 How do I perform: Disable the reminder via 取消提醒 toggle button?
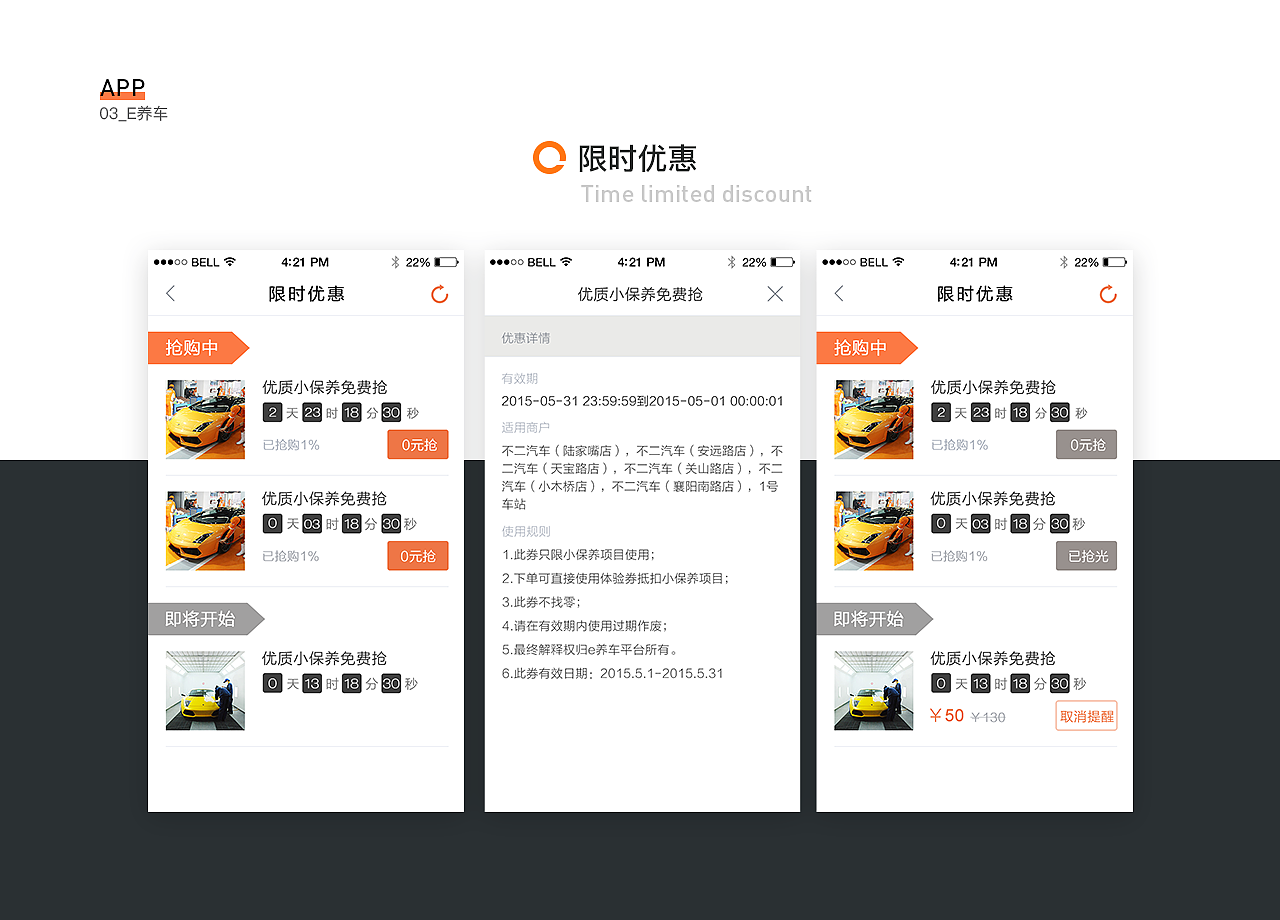(x=1086, y=715)
